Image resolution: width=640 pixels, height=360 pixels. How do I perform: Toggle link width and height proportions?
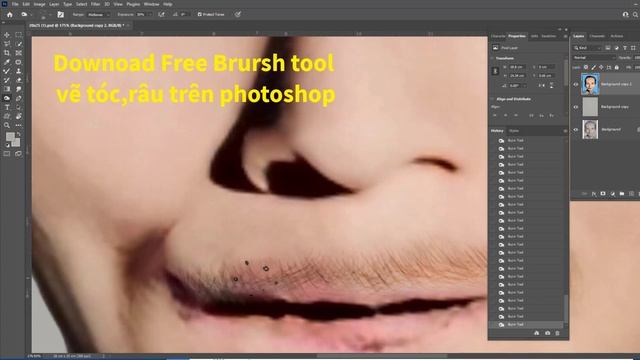[496, 71]
